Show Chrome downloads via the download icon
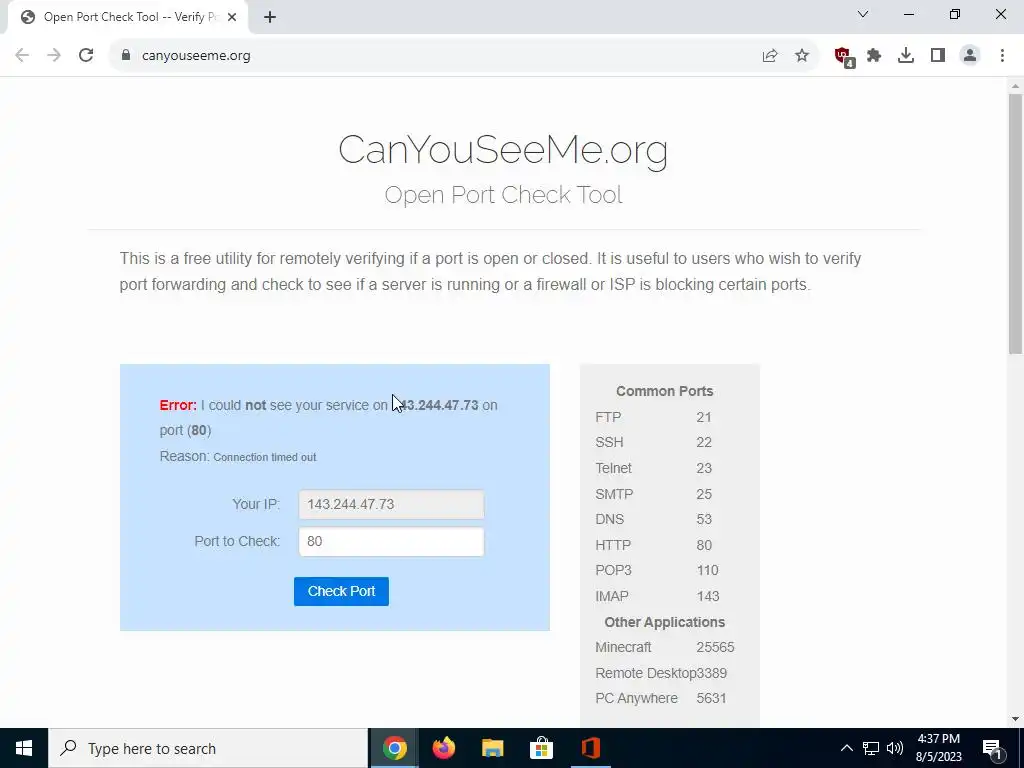 (906, 56)
